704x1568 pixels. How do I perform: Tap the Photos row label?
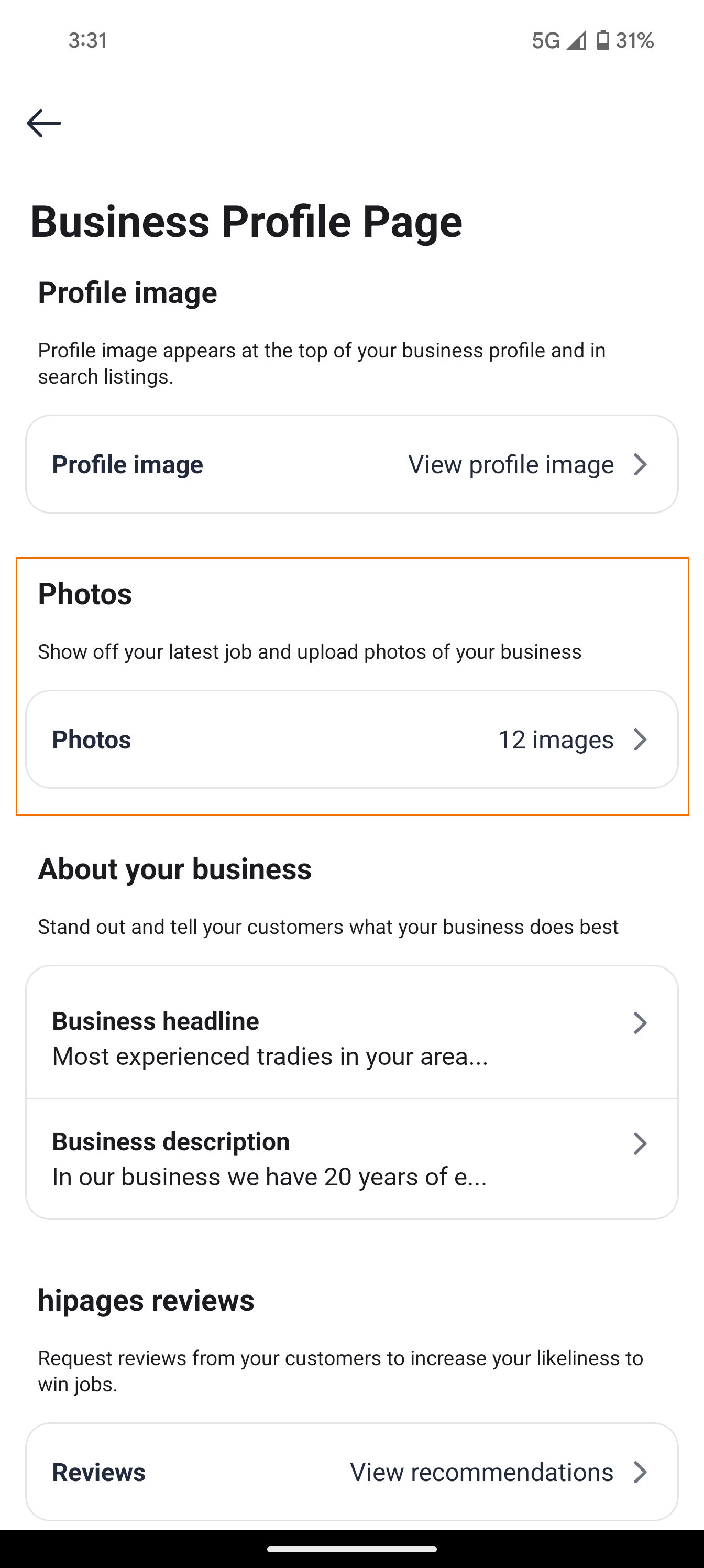tap(91, 739)
